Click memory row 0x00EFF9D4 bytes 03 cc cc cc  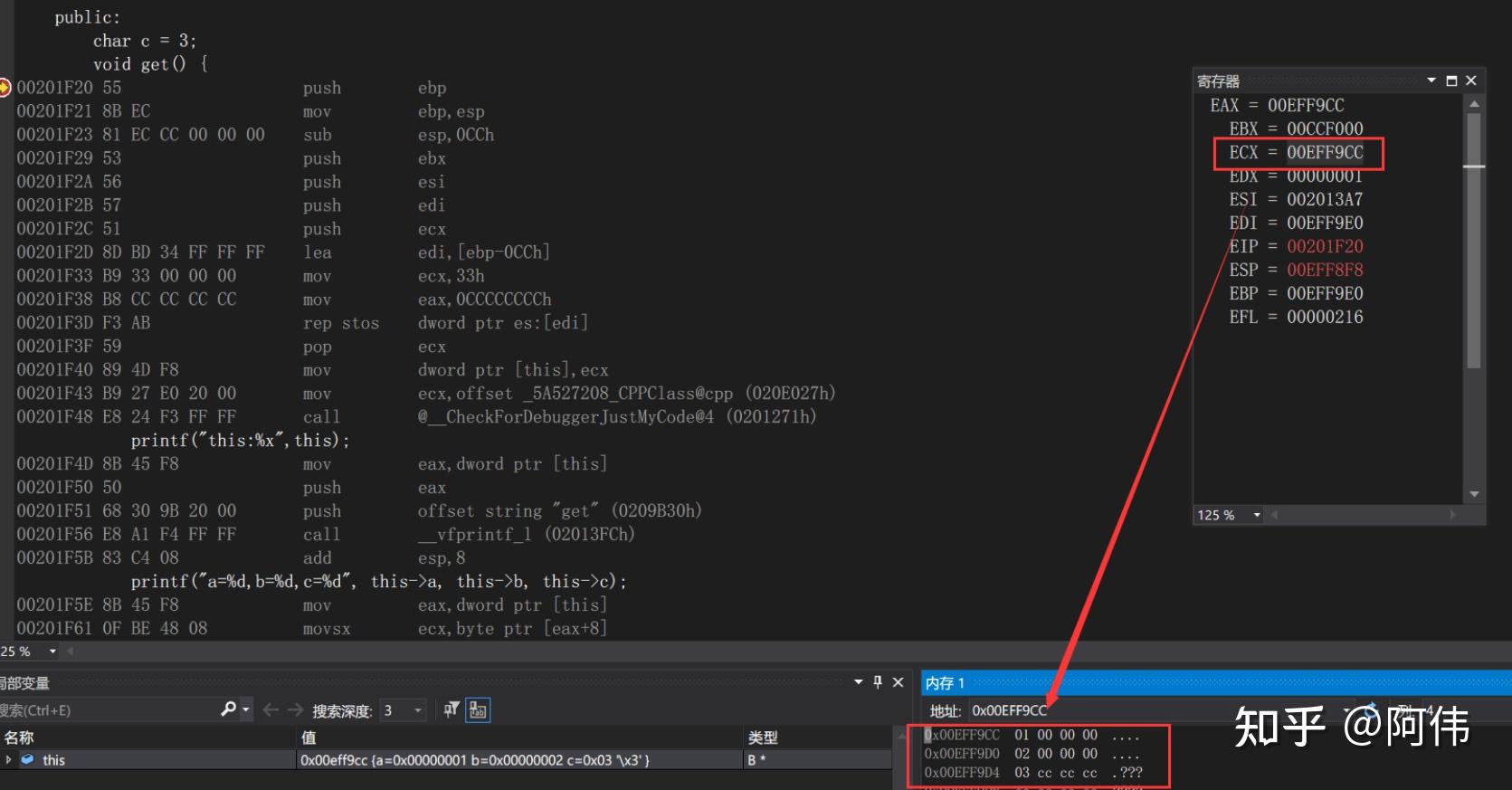[1056, 772]
